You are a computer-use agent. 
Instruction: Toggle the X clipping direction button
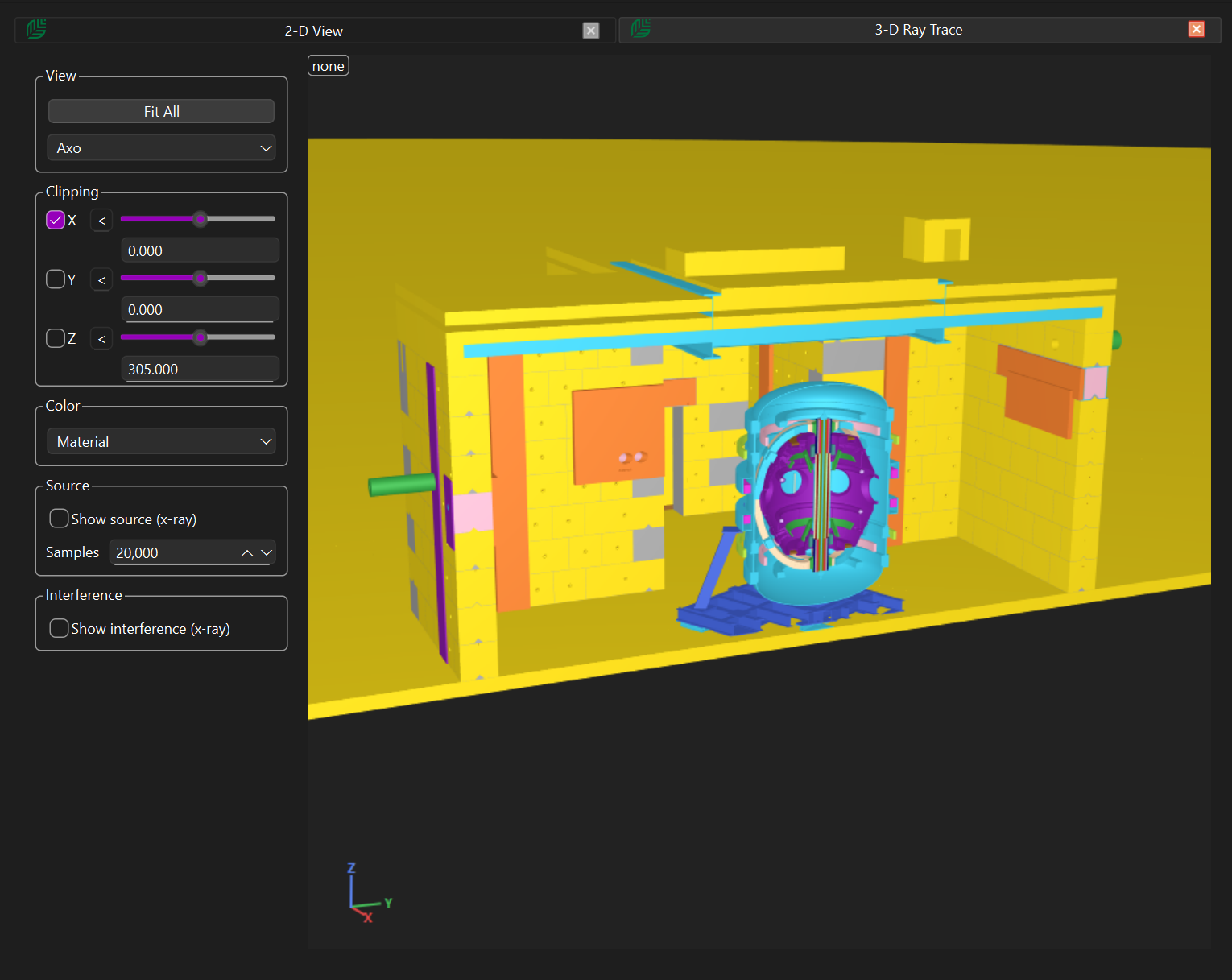[101, 221]
